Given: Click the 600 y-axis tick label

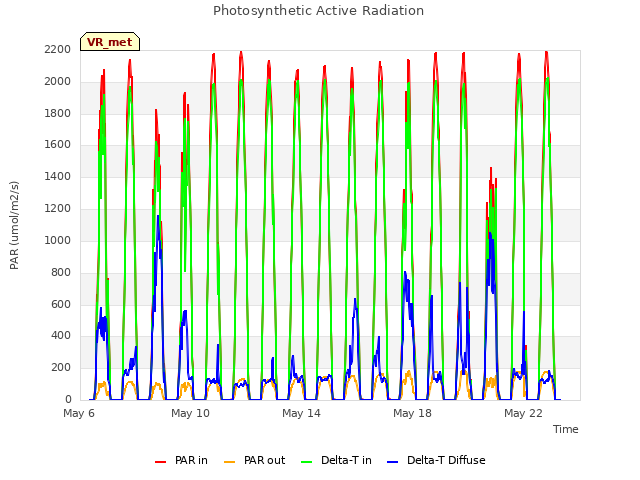Looking at the screenshot, I should click(x=61, y=304).
